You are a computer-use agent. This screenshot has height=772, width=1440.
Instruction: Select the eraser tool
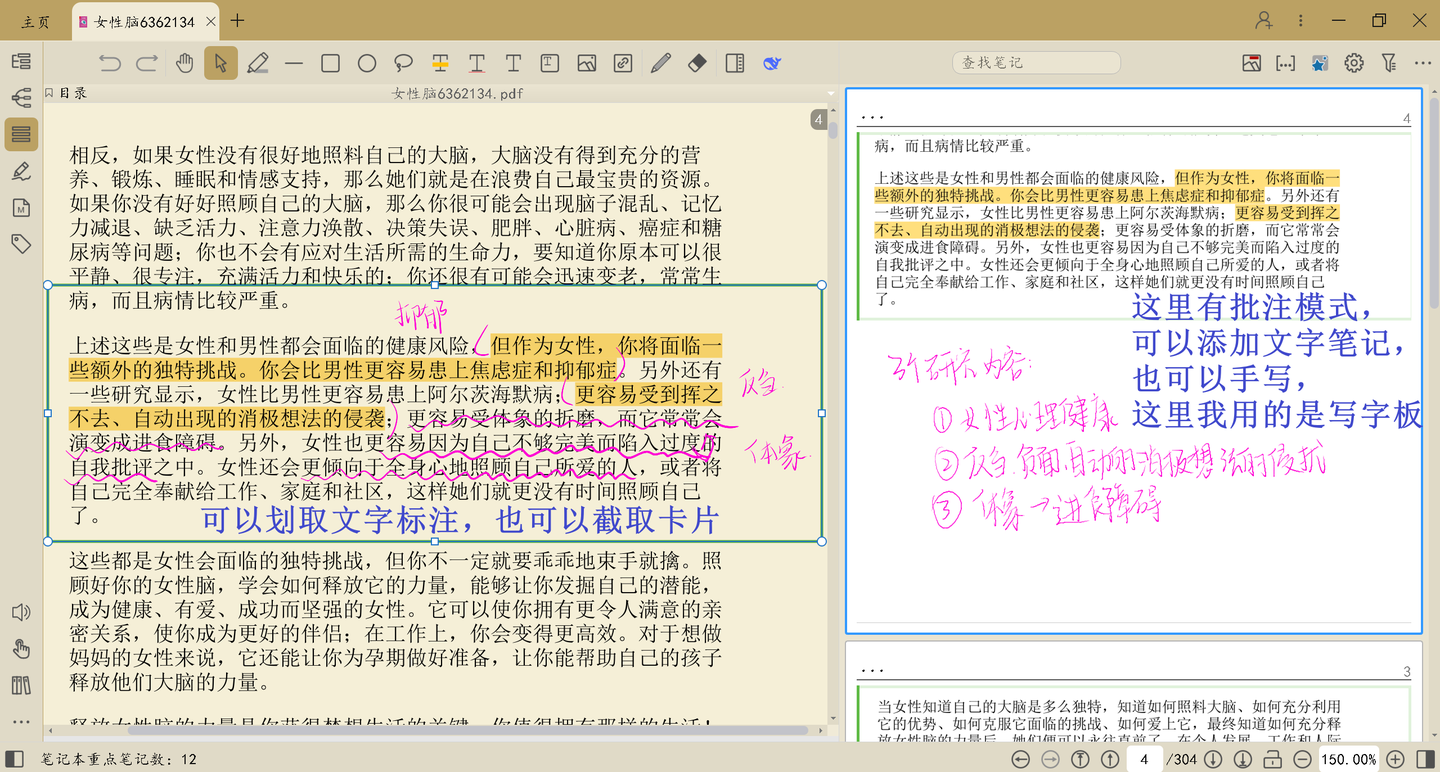[697, 63]
